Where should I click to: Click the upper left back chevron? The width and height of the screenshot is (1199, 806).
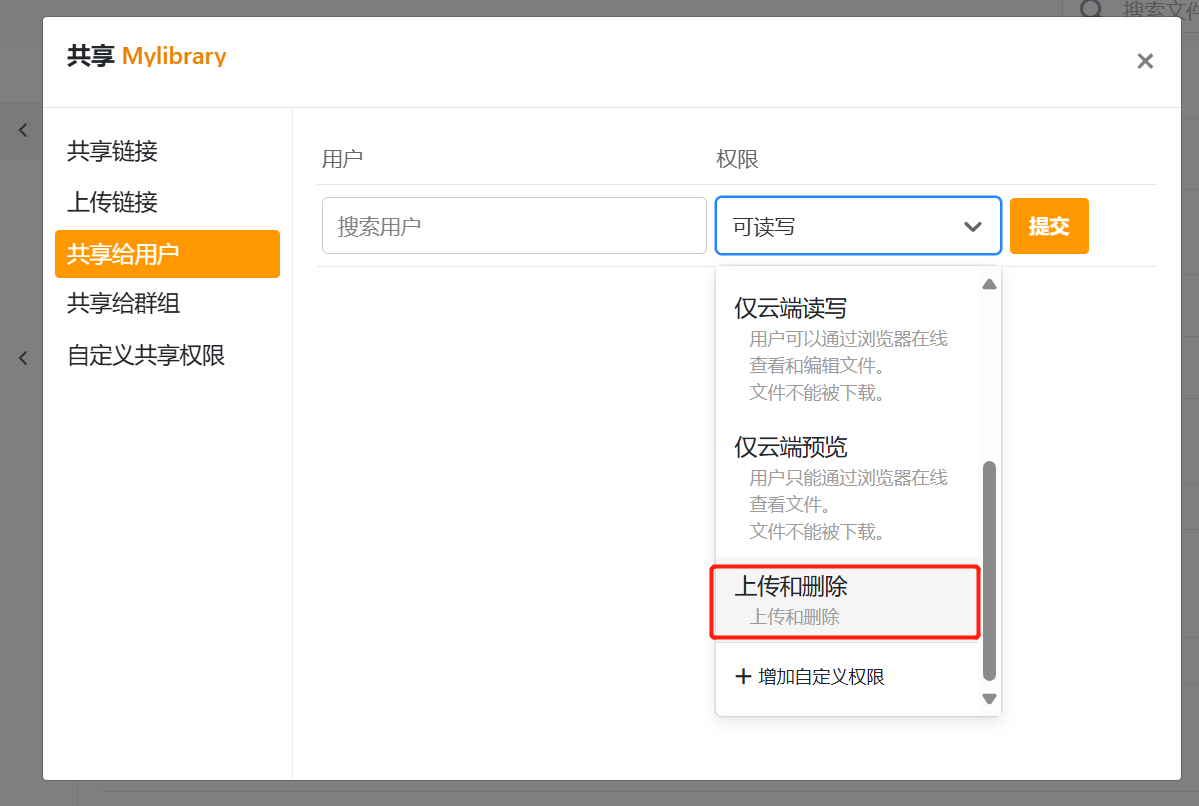(23, 130)
